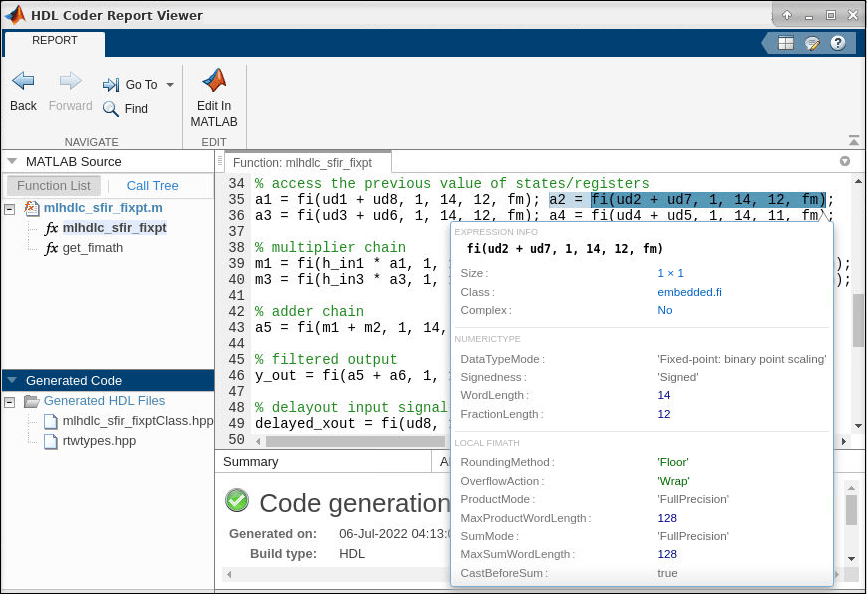Click the Back navigation arrow

(23, 82)
